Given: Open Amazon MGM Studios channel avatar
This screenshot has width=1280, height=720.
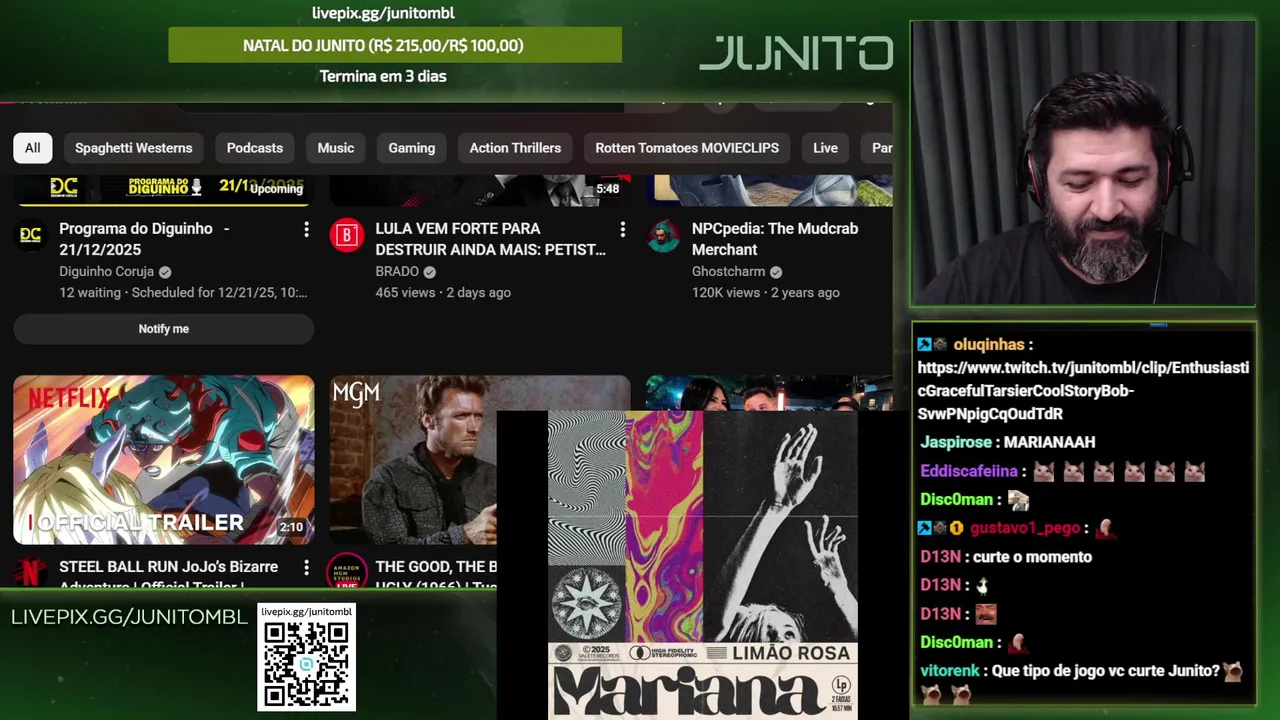Looking at the screenshot, I should [x=347, y=571].
